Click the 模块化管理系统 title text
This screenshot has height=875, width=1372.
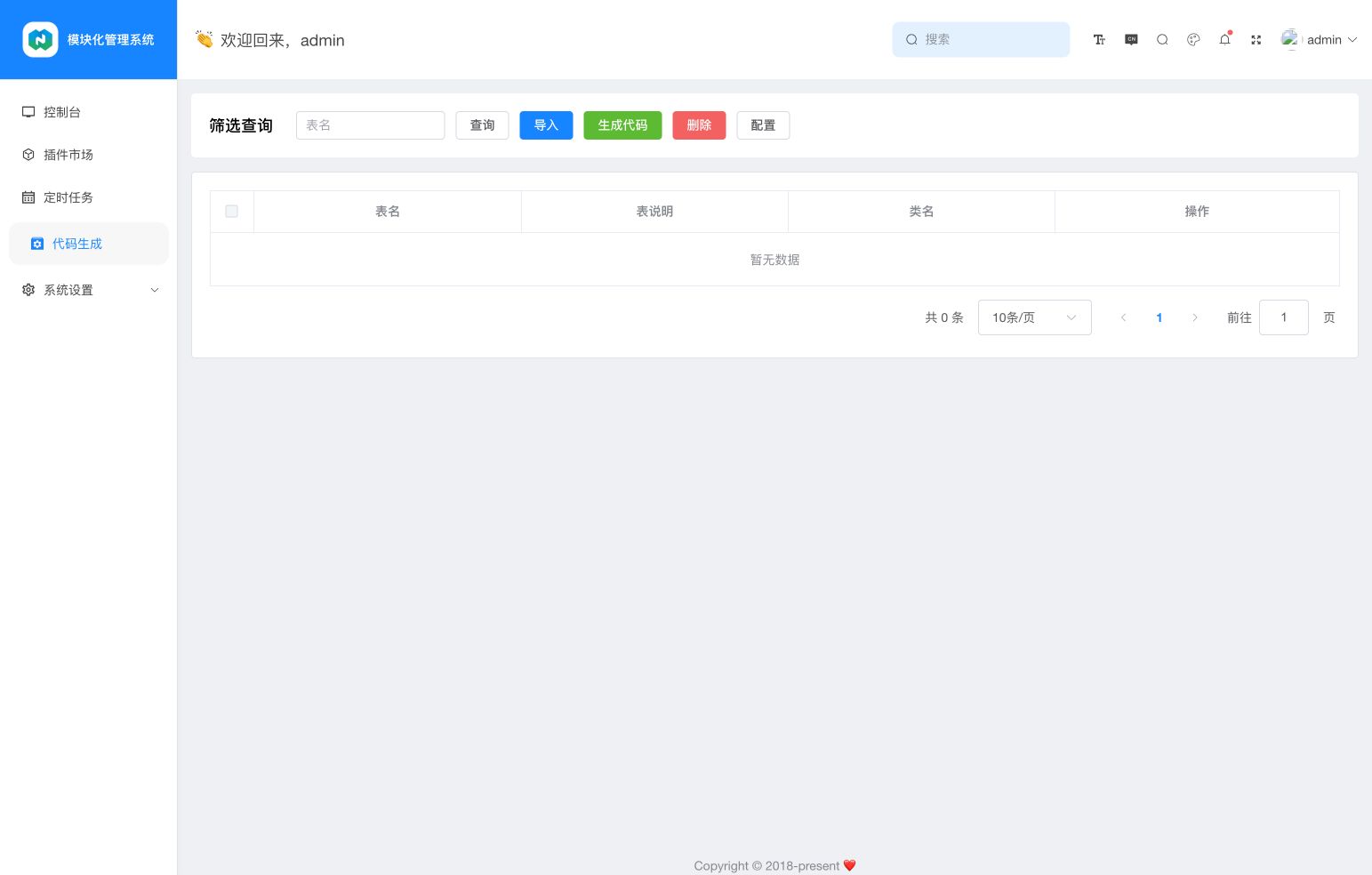pyautogui.click(x=111, y=39)
